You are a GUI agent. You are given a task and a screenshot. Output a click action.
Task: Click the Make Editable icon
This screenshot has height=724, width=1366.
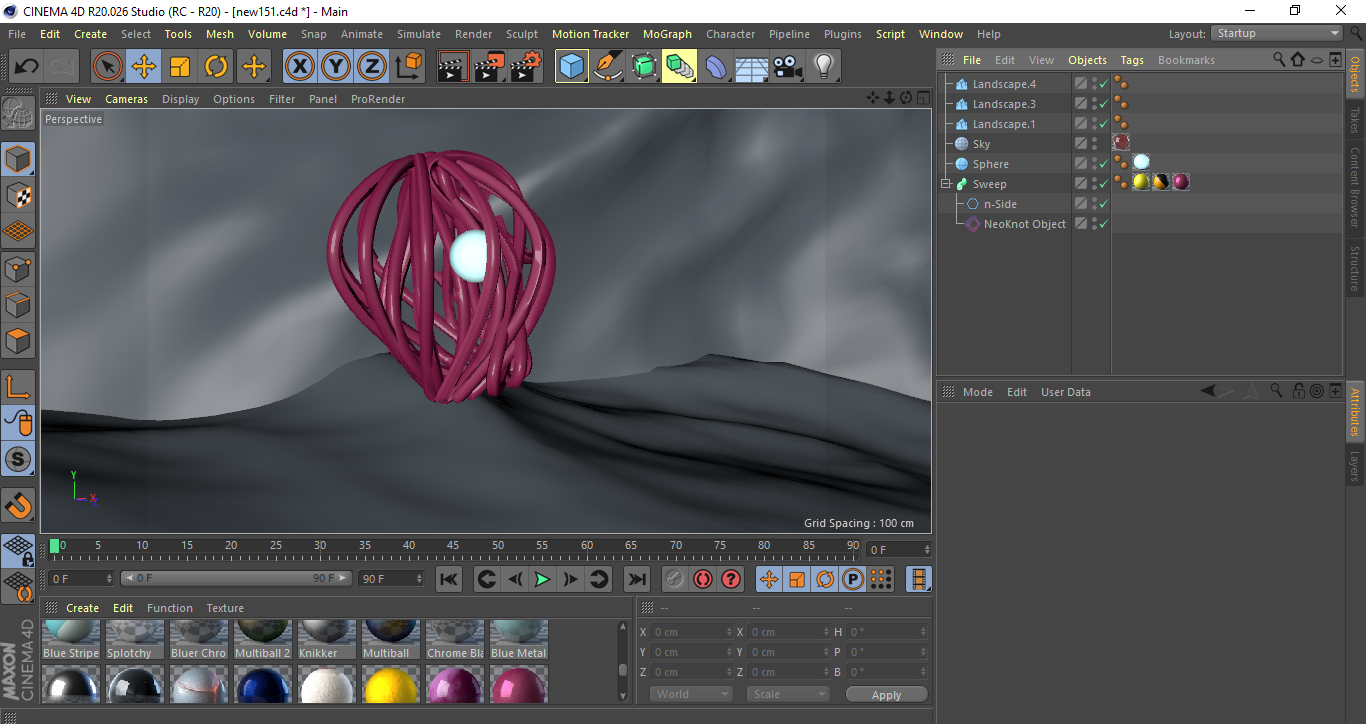[x=18, y=114]
